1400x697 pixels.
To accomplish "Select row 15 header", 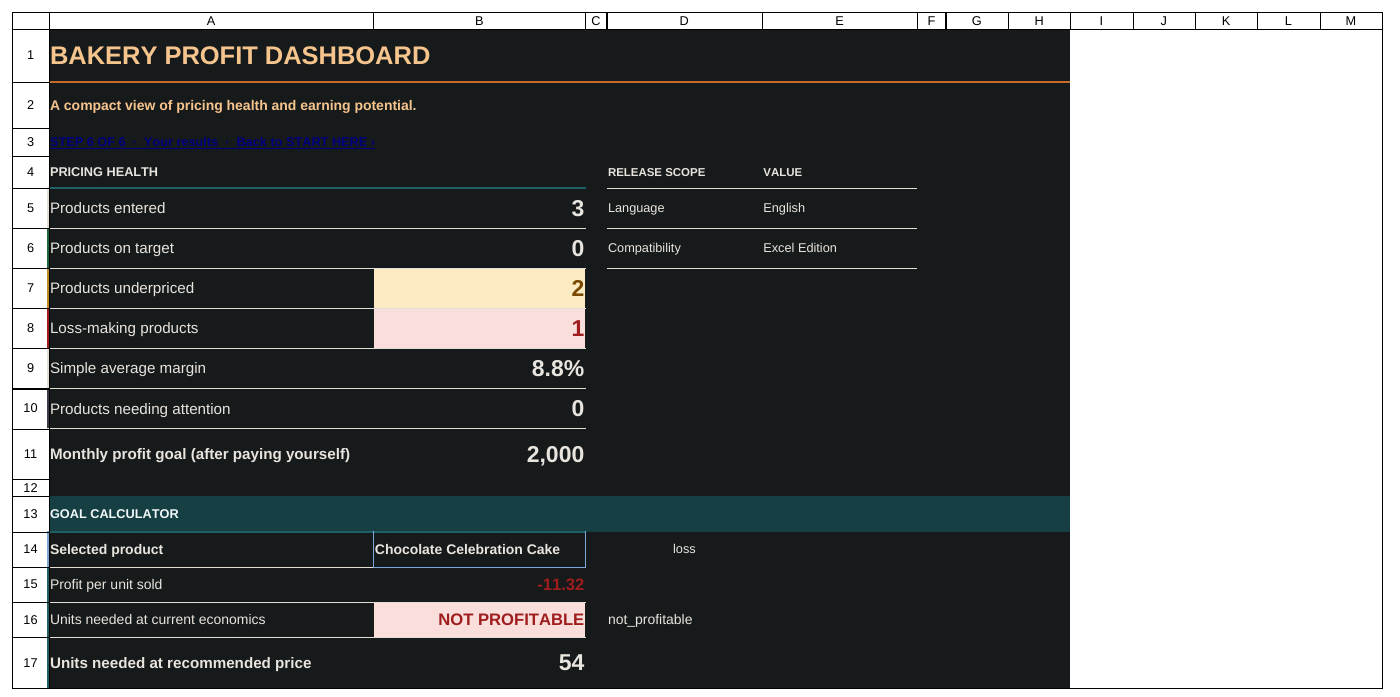I will tap(30, 584).
